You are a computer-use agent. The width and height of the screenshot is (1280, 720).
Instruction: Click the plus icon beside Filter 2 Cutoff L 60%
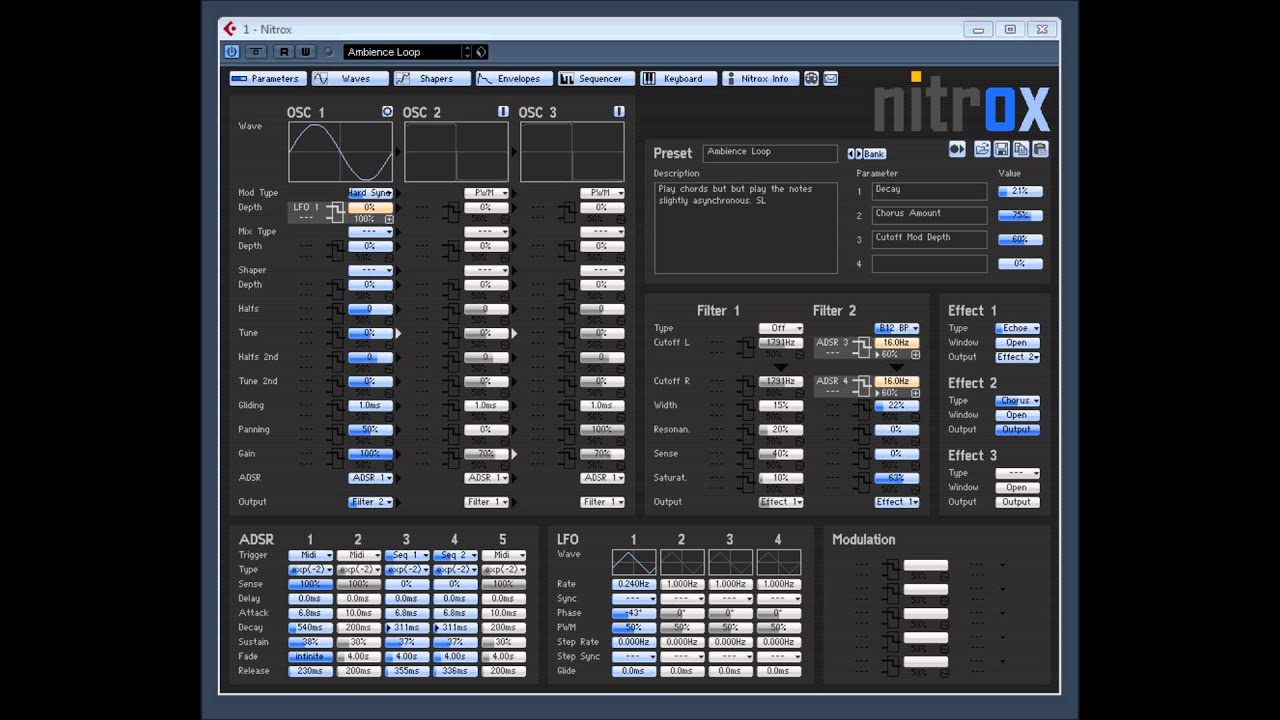[x=915, y=355]
